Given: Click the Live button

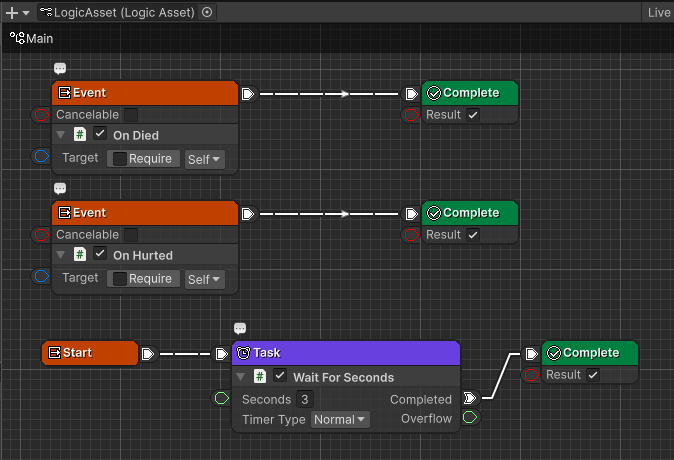Looking at the screenshot, I should 659,13.
